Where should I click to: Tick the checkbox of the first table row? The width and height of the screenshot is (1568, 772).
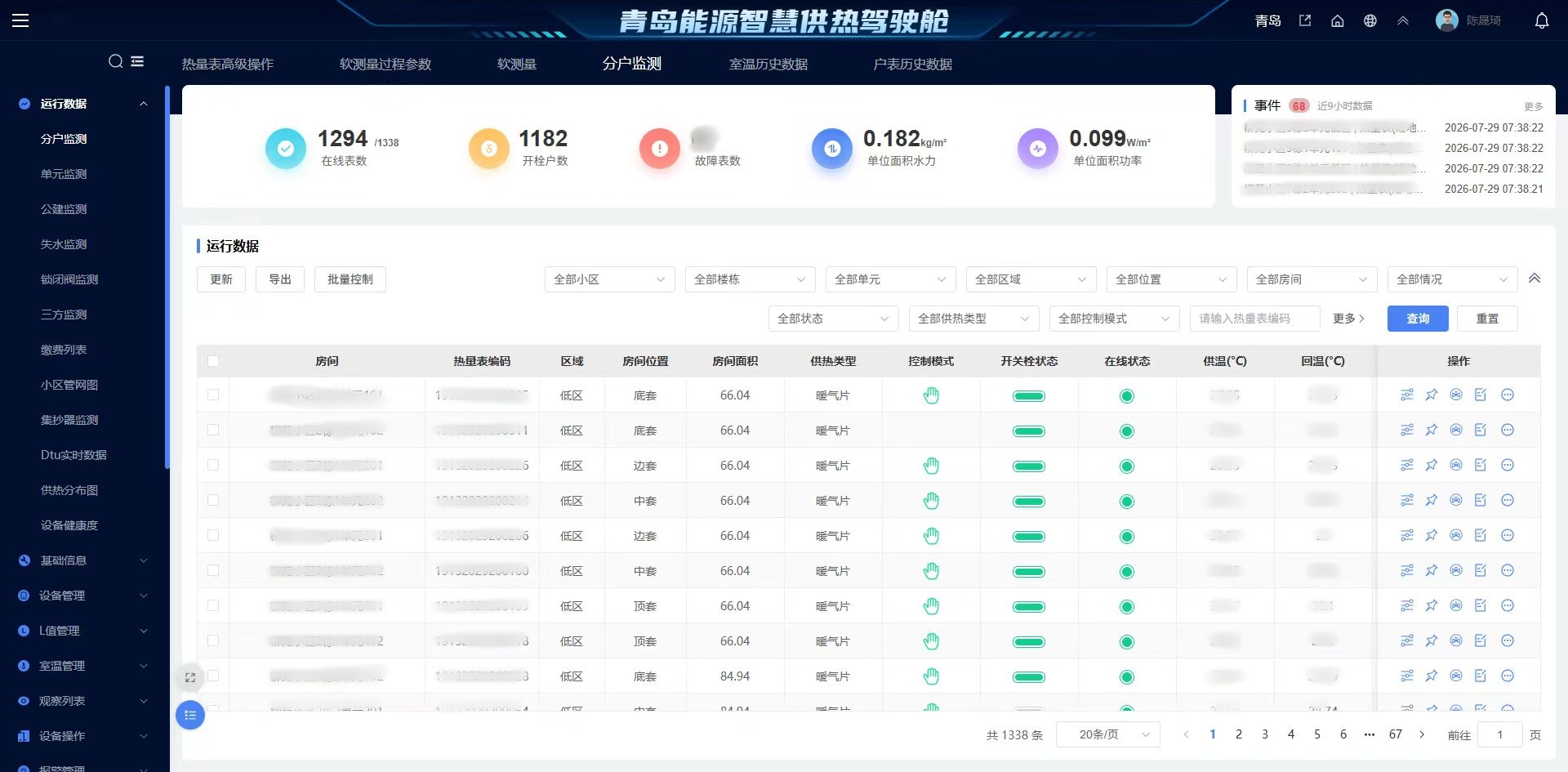[213, 395]
